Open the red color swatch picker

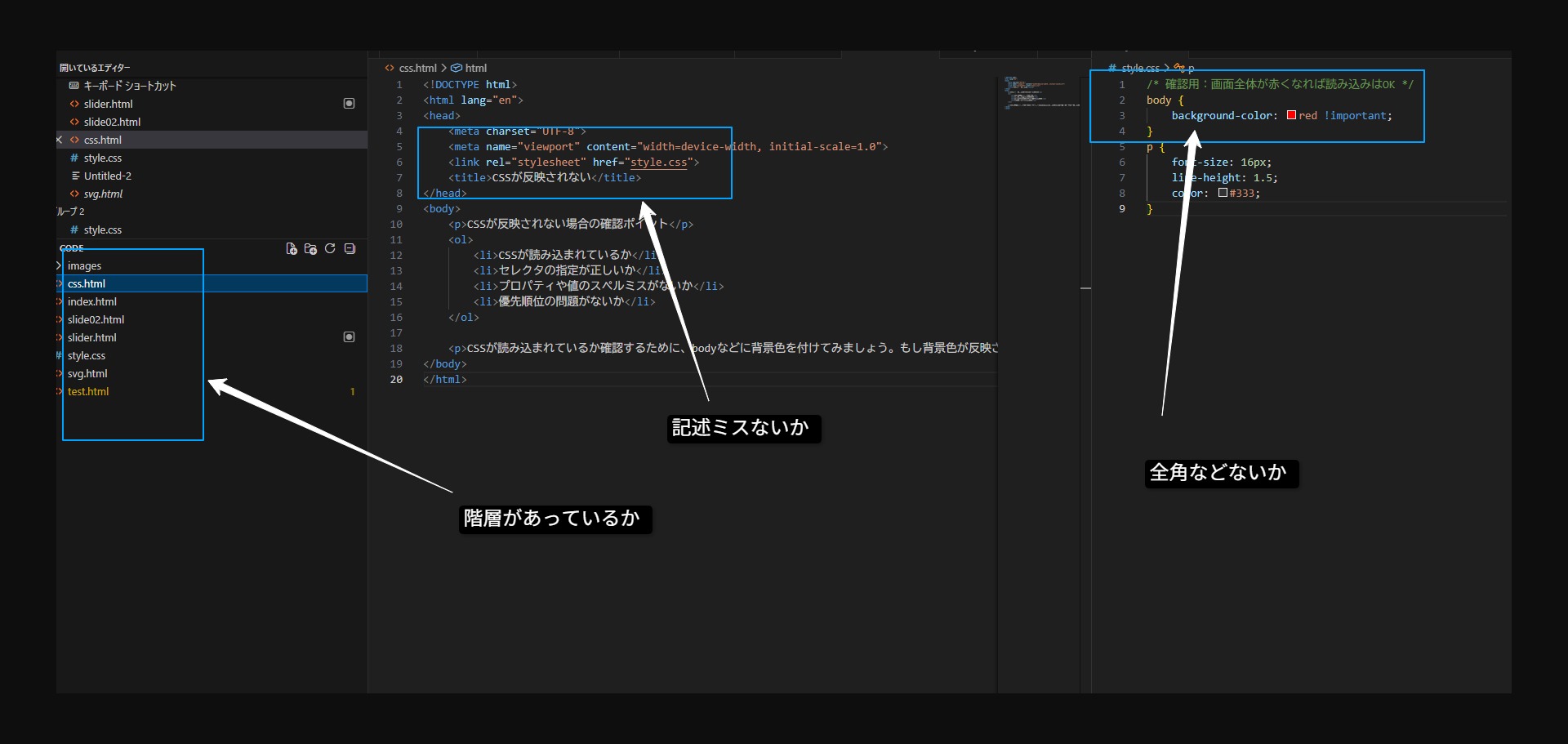point(1291,116)
